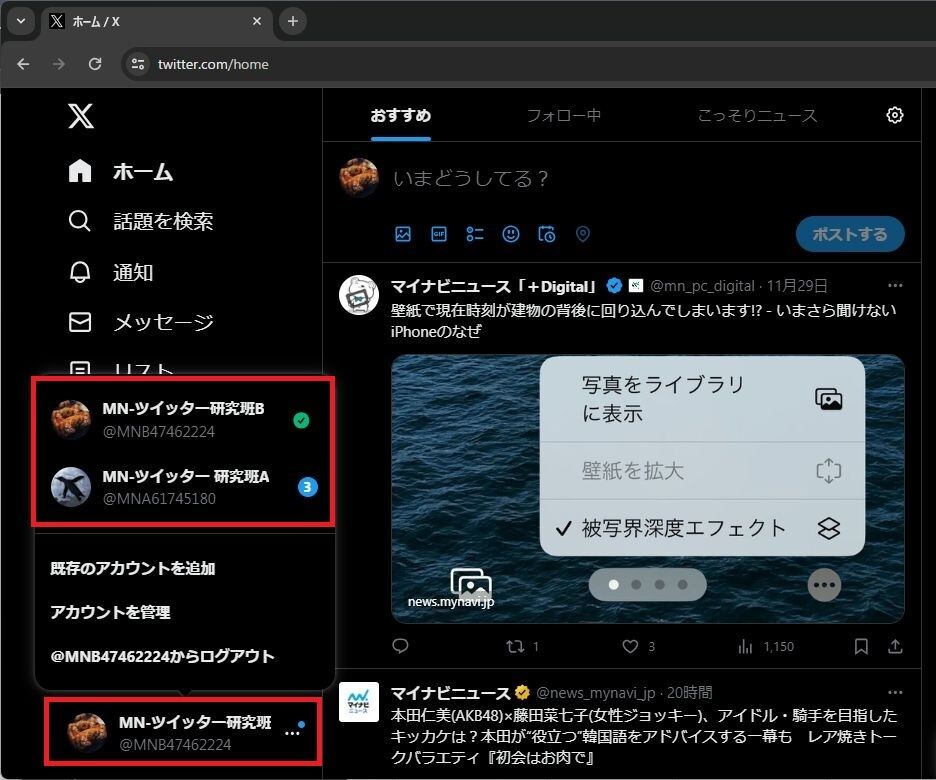The width and height of the screenshot is (936, 780).
Task: Schedule the post with calendar icon
Action: tap(547, 234)
